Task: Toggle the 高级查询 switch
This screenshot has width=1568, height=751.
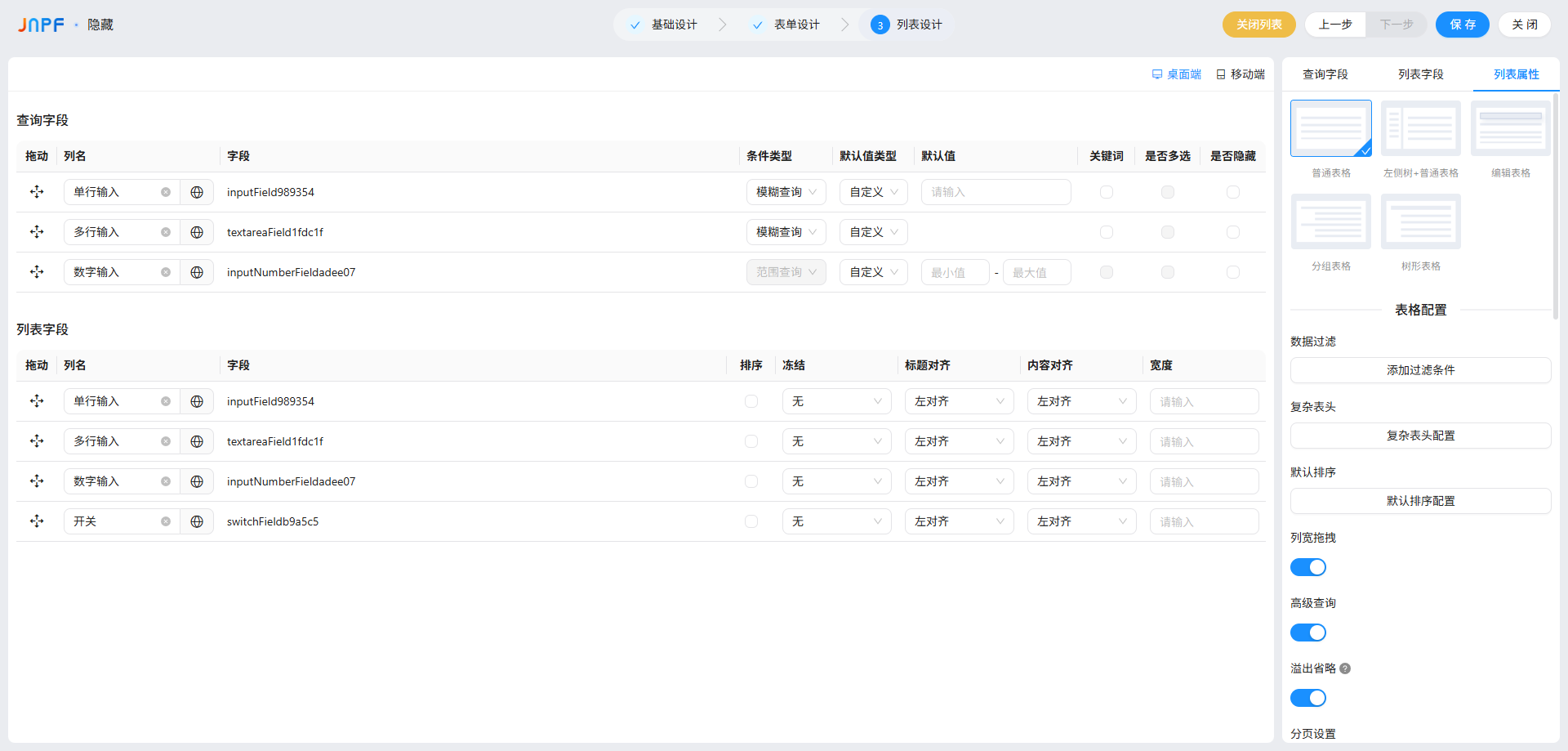Action: (x=1307, y=633)
